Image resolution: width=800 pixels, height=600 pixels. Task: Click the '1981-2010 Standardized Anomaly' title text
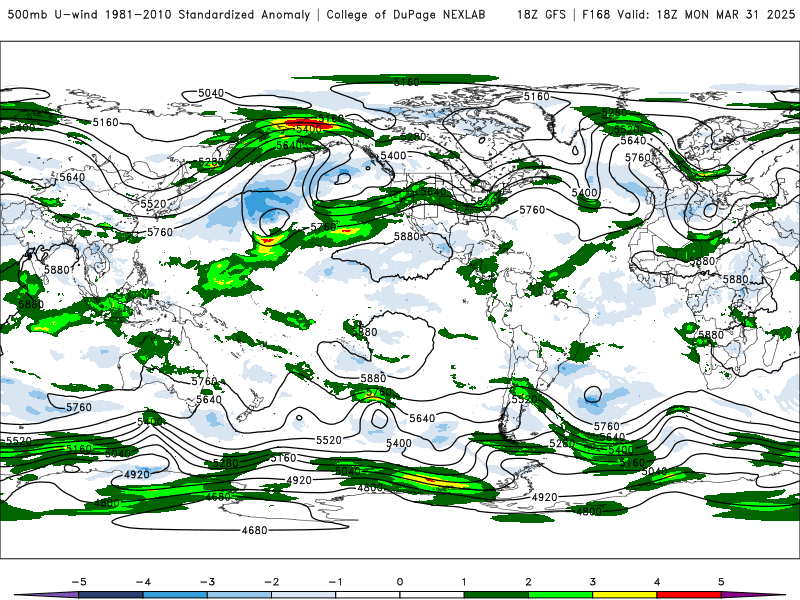(x=207, y=14)
